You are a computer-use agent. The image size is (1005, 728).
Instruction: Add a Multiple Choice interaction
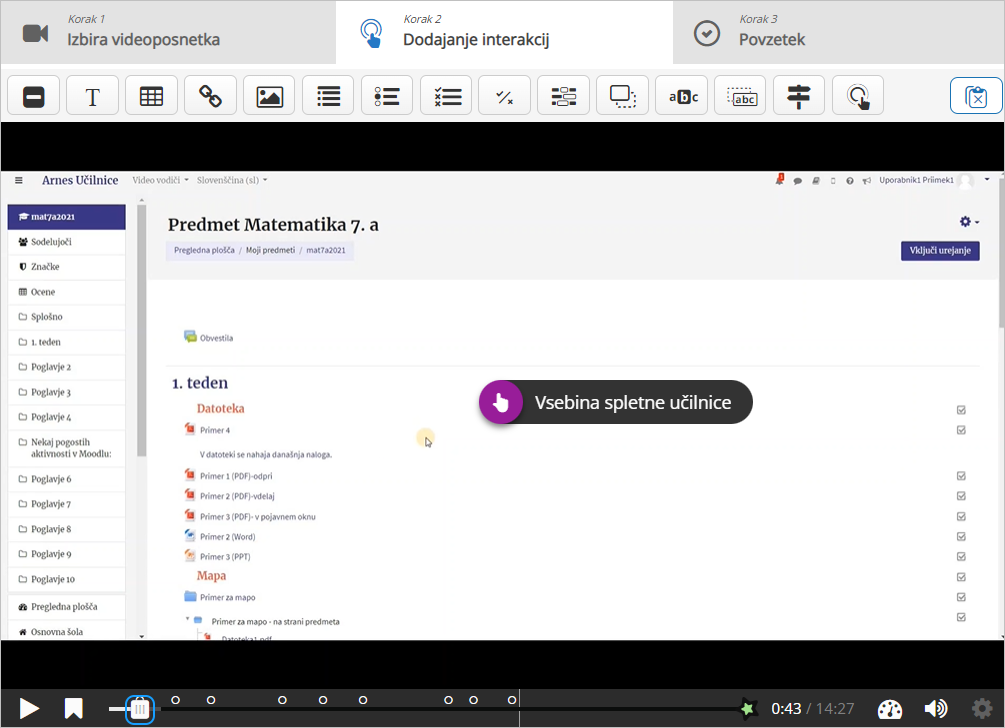click(x=446, y=95)
